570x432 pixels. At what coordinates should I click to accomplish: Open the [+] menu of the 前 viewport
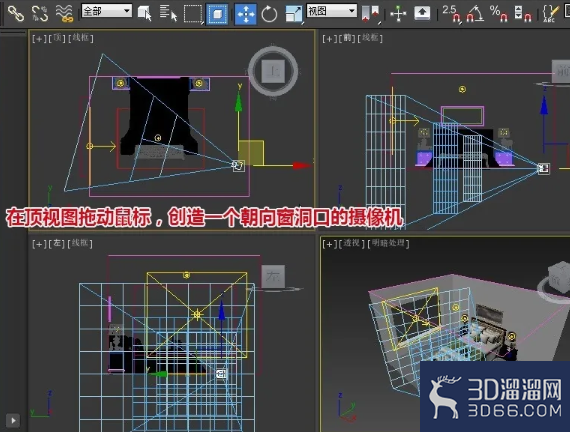pos(329,39)
